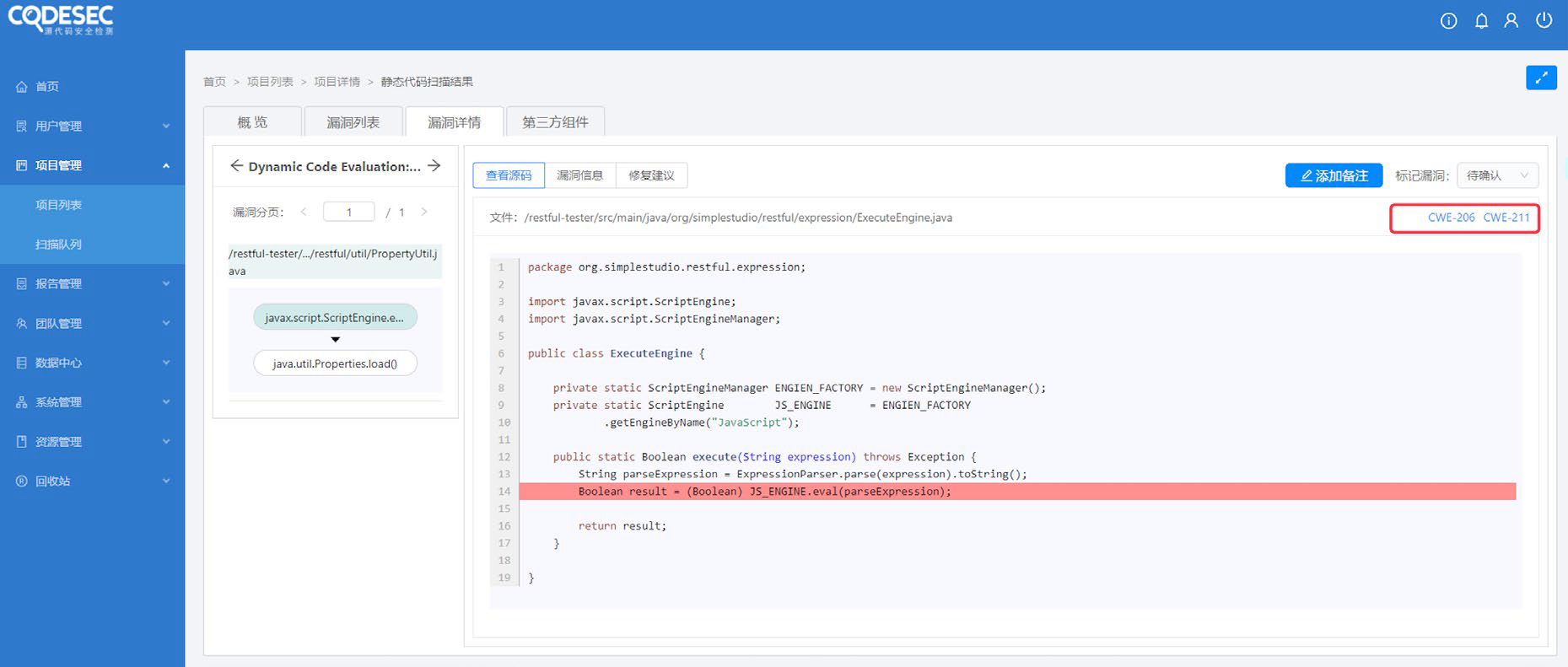Click the 项目管理 sidebar icon
Viewport: 1568px width, 667px height.
22,165
